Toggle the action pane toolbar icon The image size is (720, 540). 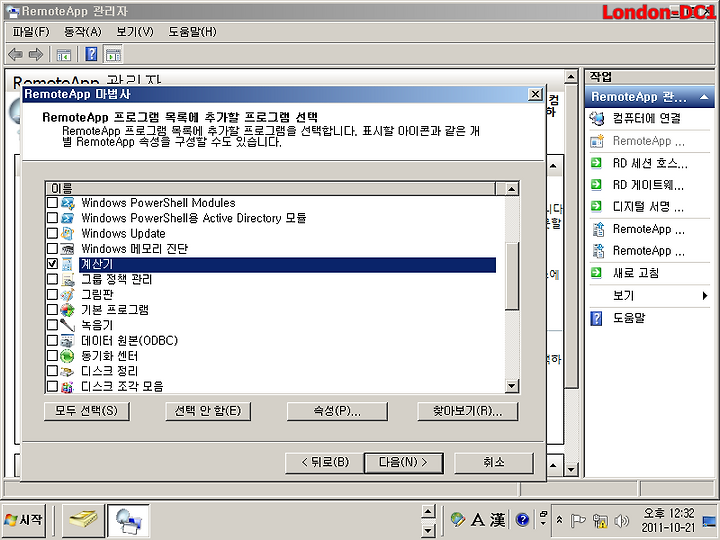click(113, 55)
